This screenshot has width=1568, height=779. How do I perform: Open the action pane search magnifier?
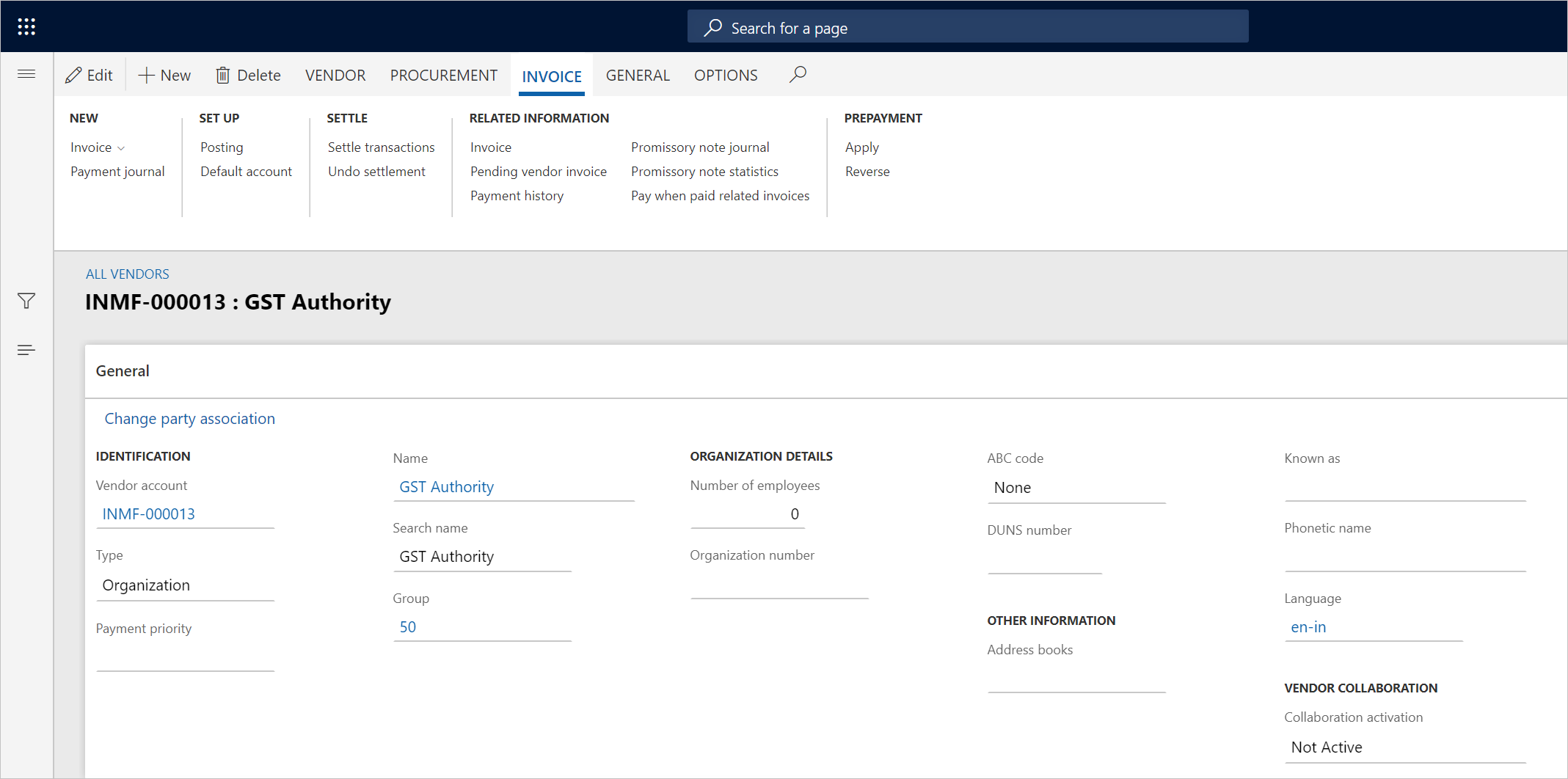[x=798, y=74]
